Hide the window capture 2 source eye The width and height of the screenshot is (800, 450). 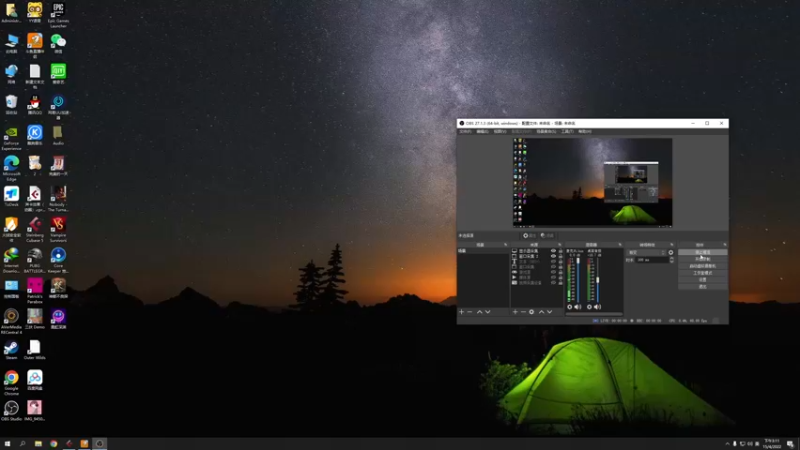[x=553, y=256]
